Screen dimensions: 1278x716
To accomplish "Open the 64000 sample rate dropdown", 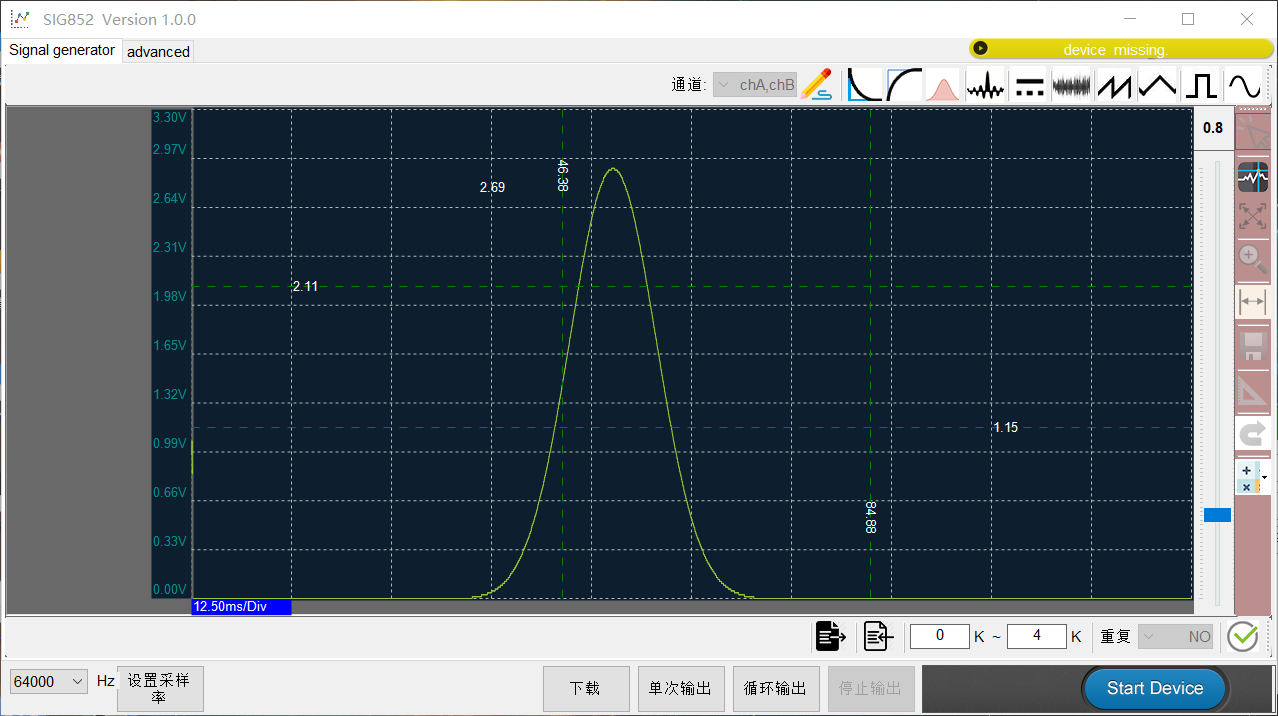I will (49, 681).
